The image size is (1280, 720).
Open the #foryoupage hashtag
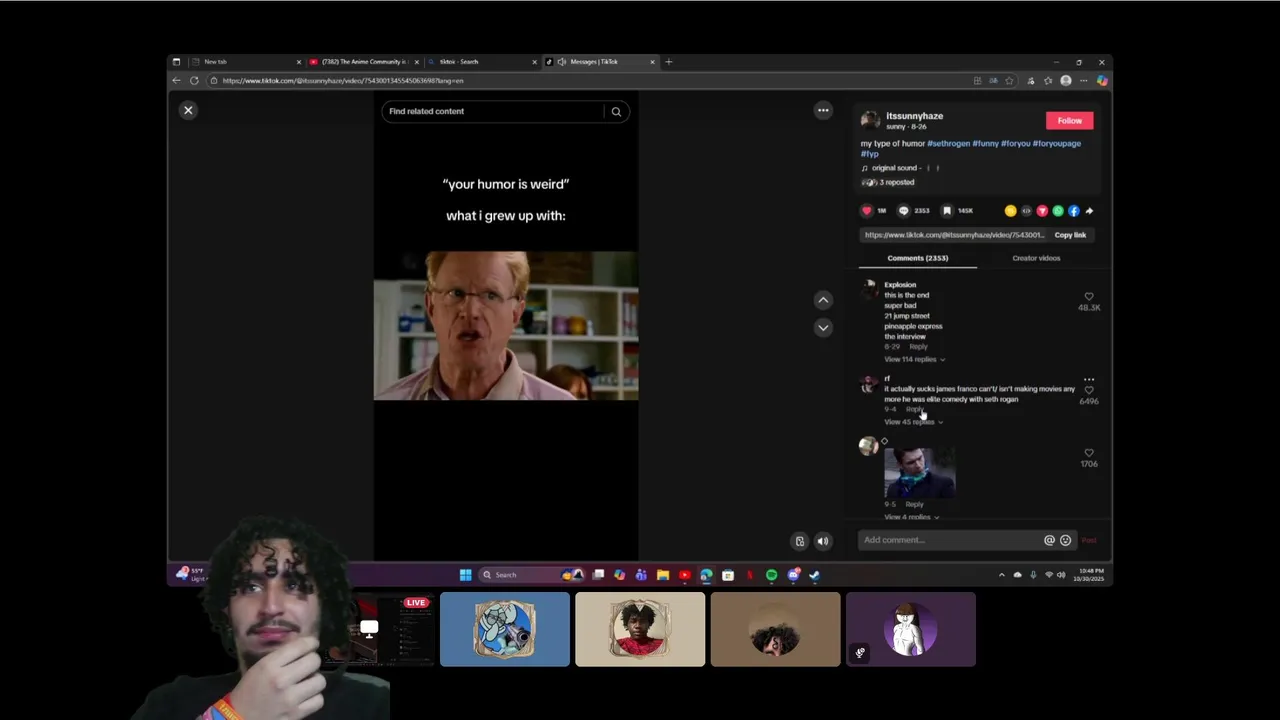1056,143
